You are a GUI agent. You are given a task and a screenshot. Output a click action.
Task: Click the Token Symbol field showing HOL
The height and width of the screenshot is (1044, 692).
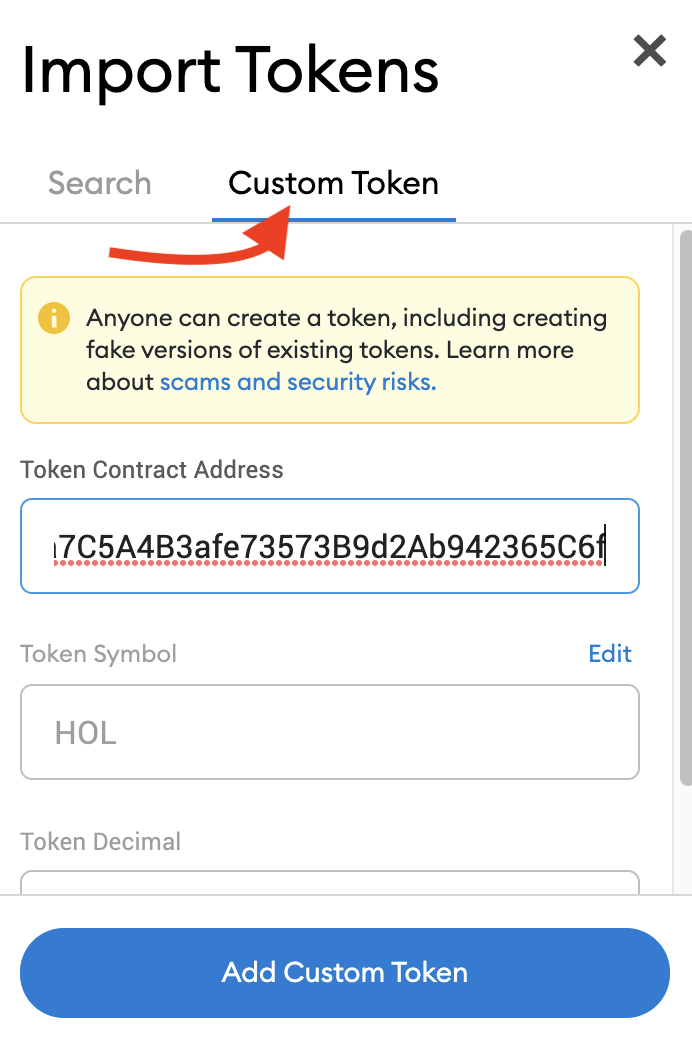(330, 732)
